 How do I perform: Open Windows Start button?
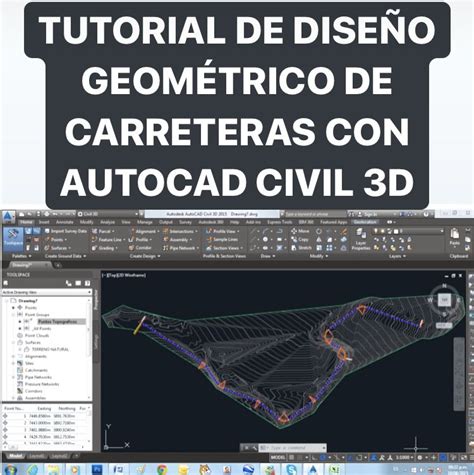(11, 470)
